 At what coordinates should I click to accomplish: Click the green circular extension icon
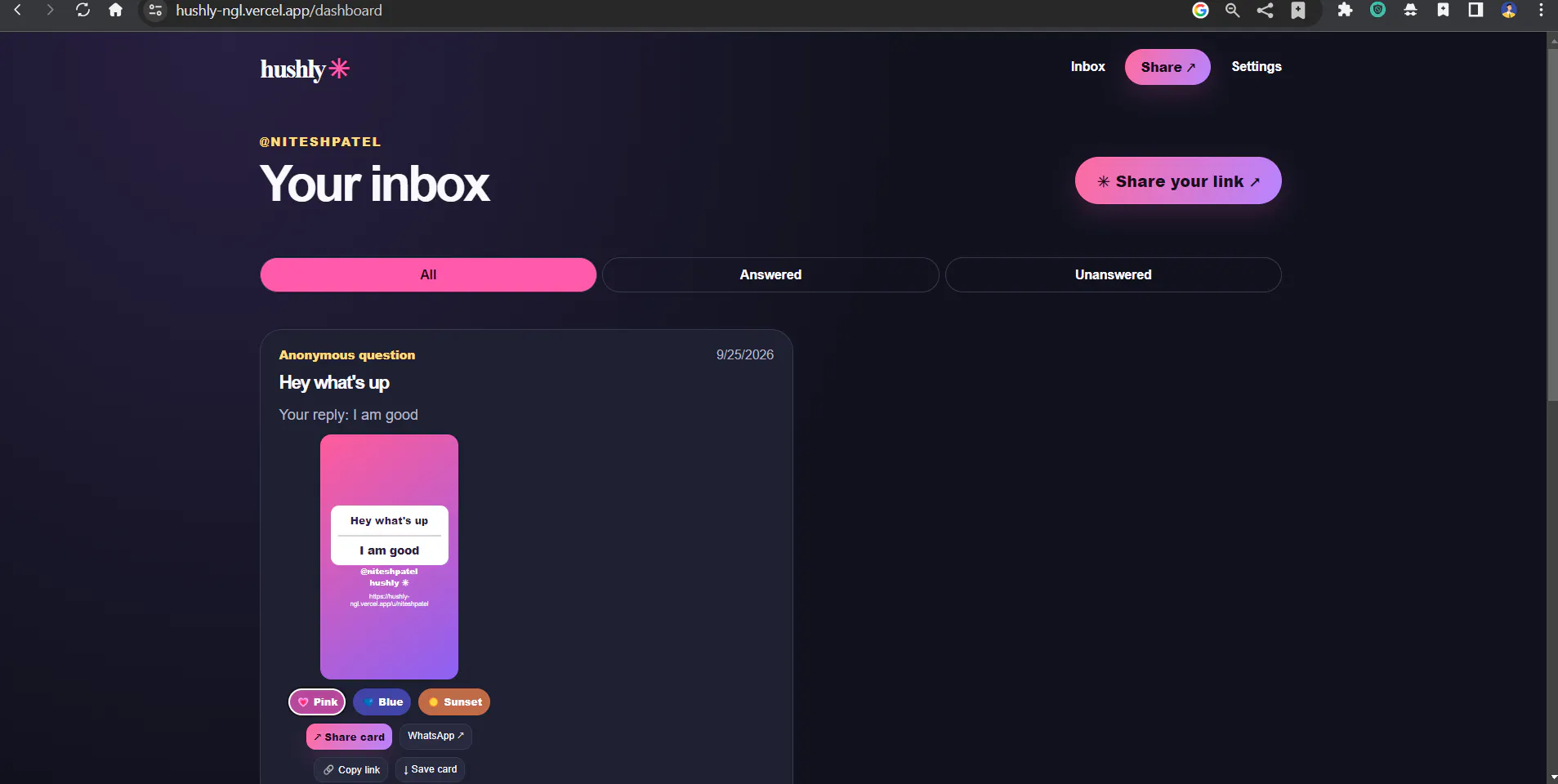[x=1377, y=10]
